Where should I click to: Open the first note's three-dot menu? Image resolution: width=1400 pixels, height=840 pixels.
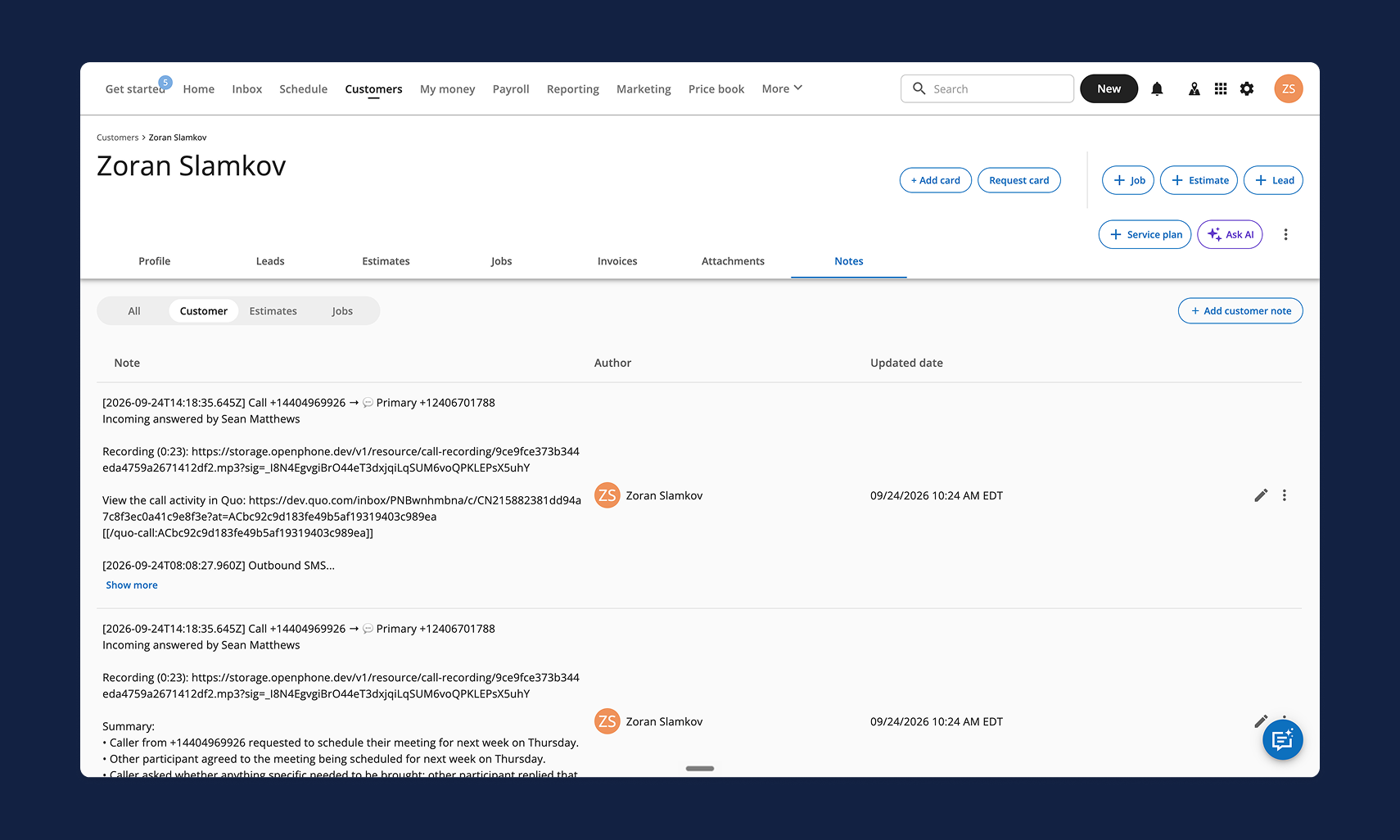(x=1285, y=495)
